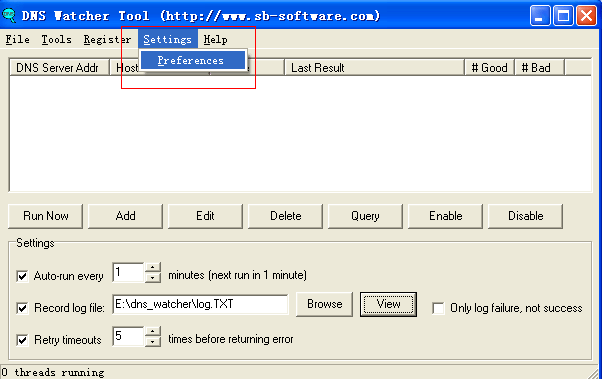Viewport: 602px width, 379px height.
Task: Maximize the DNS Watcher Tool window
Action: pos(563,16)
